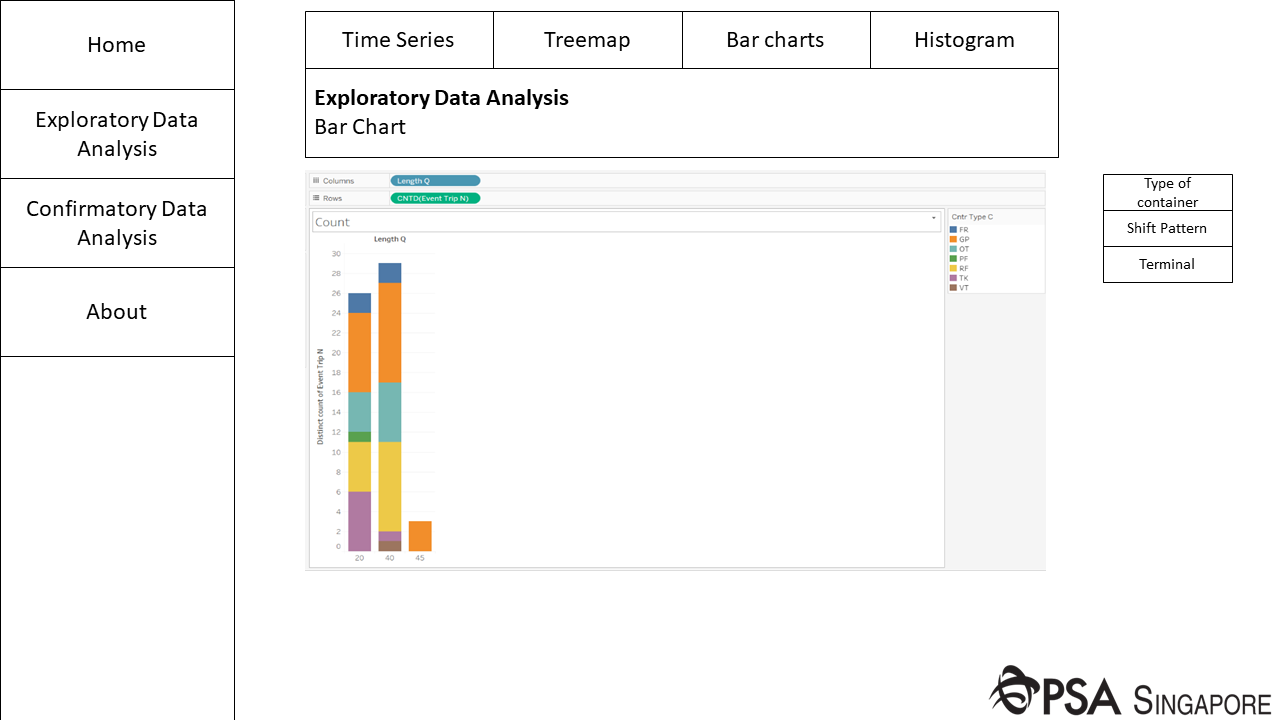Choose the Terminal filter
This screenshot has height=720, width=1280.
coord(1167,264)
